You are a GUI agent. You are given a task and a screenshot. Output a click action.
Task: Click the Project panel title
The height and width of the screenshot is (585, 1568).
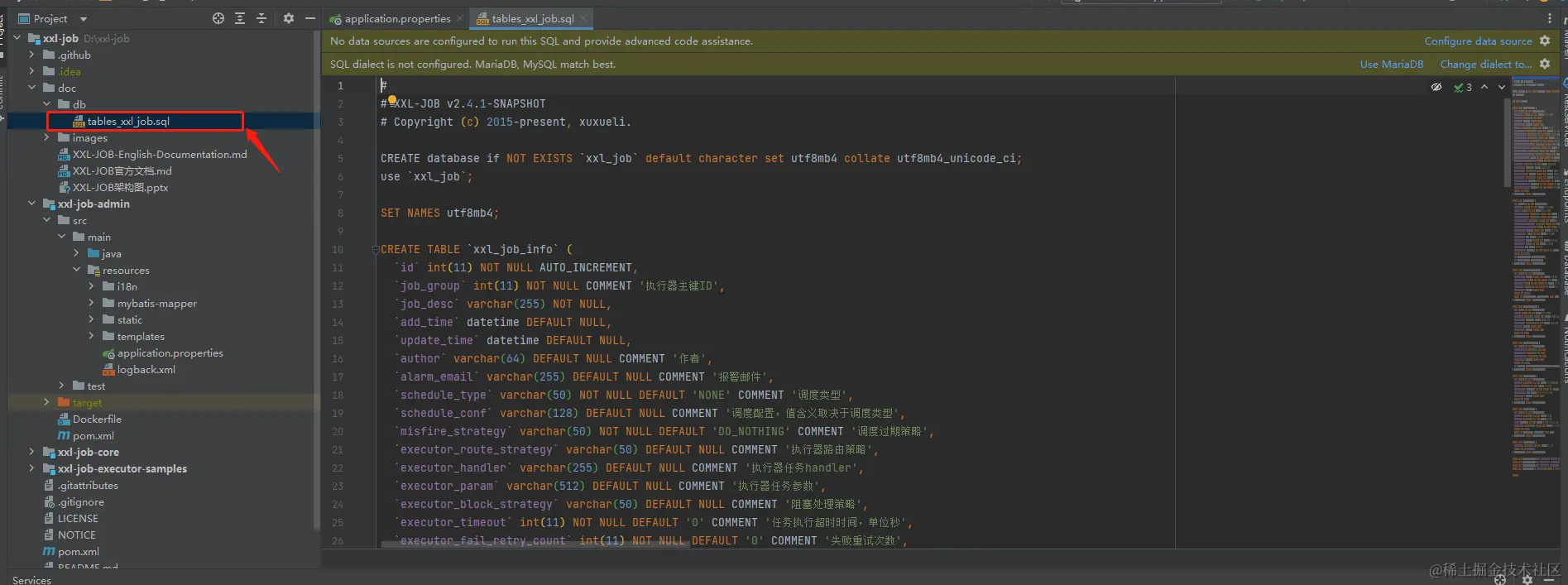point(50,18)
